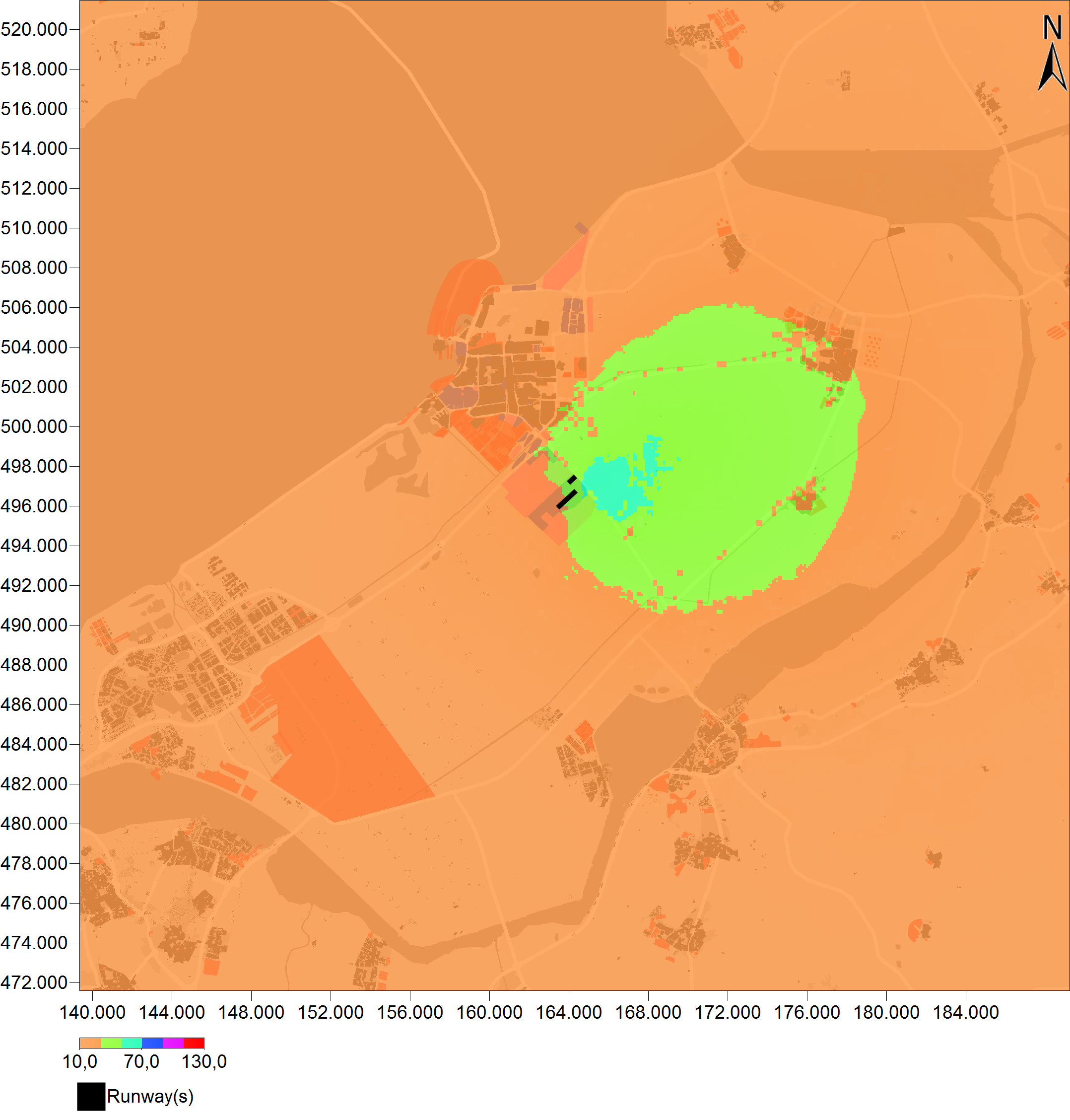This screenshot has width=1070, height=1120.
Task: Select the magenta legend color swatch
Action: (173, 1043)
